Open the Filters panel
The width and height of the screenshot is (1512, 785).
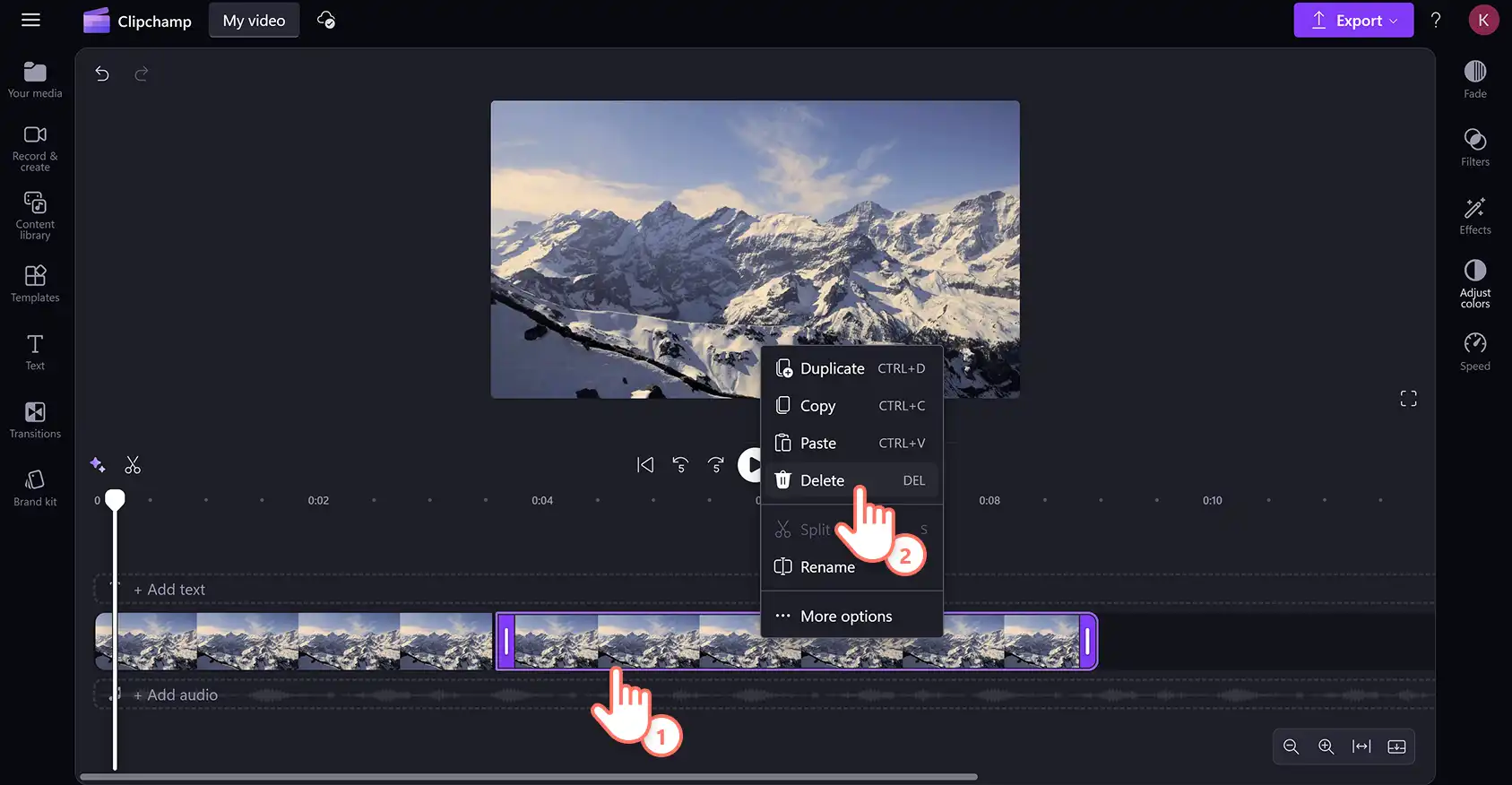(1474, 147)
